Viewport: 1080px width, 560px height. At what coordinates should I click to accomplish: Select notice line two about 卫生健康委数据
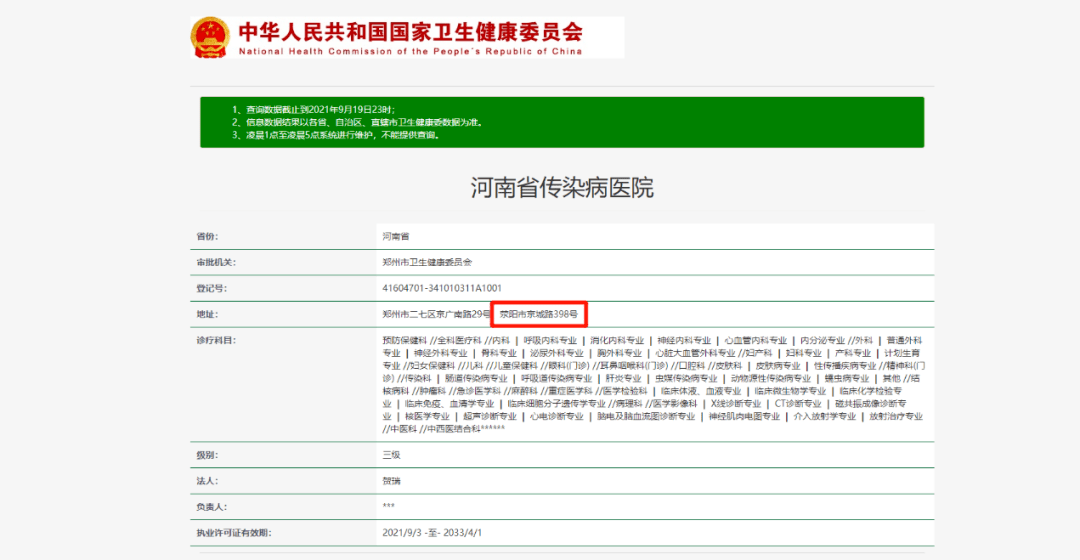pyautogui.click(x=358, y=123)
